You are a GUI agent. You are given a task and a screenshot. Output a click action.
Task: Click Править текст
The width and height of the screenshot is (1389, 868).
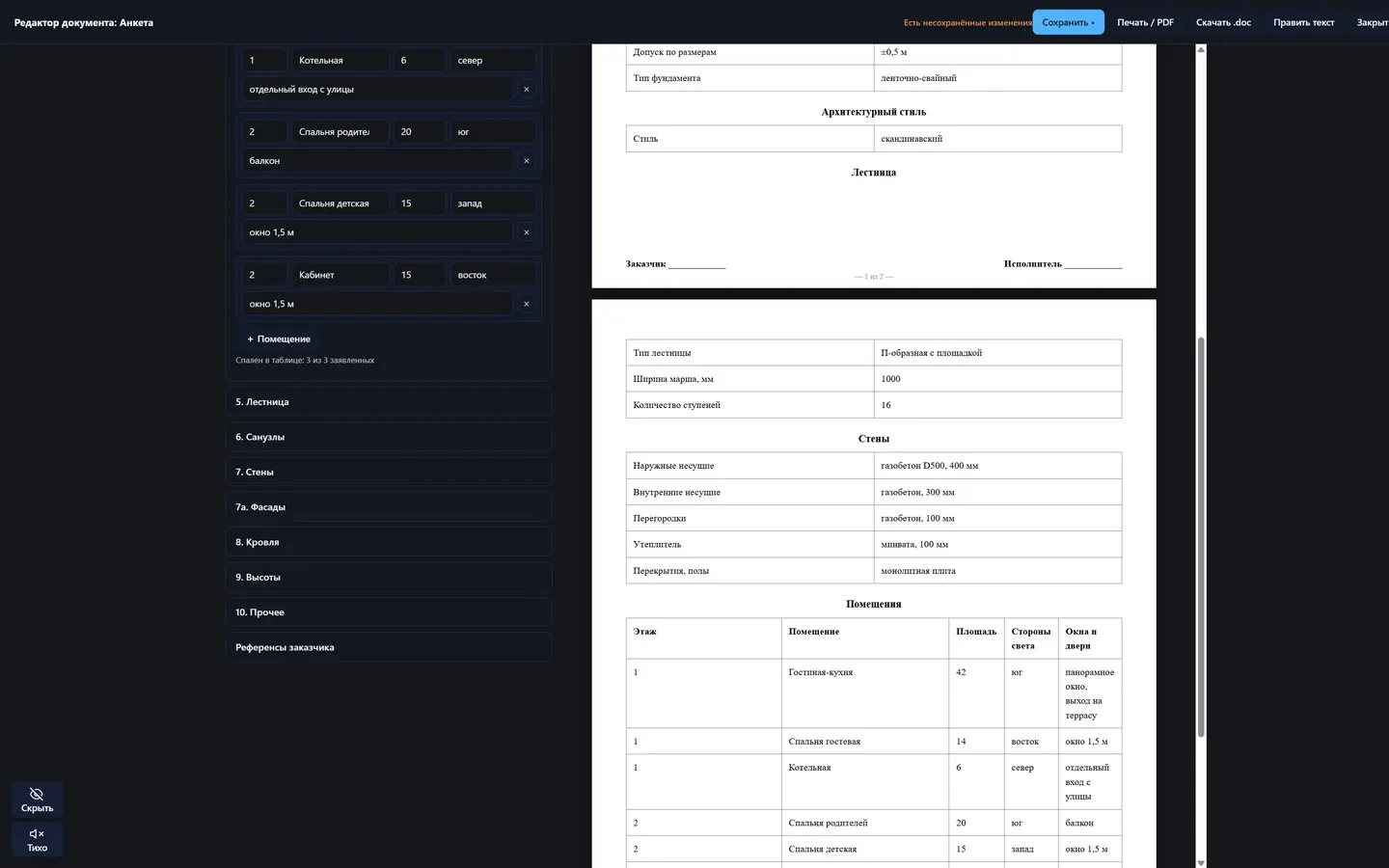(1303, 22)
